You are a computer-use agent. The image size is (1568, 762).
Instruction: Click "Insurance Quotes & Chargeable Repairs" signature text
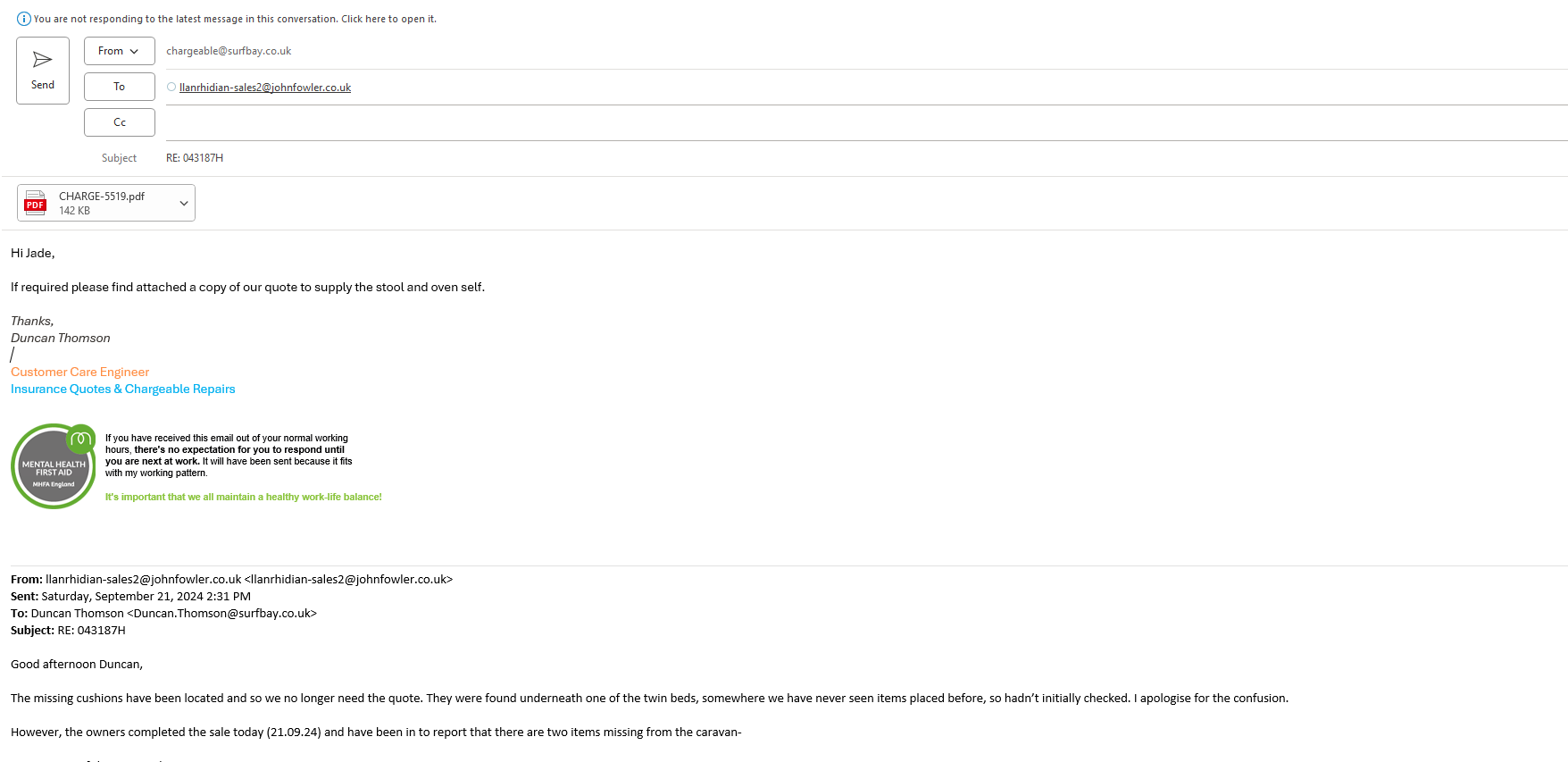pyautogui.click(x=123, y=389)
